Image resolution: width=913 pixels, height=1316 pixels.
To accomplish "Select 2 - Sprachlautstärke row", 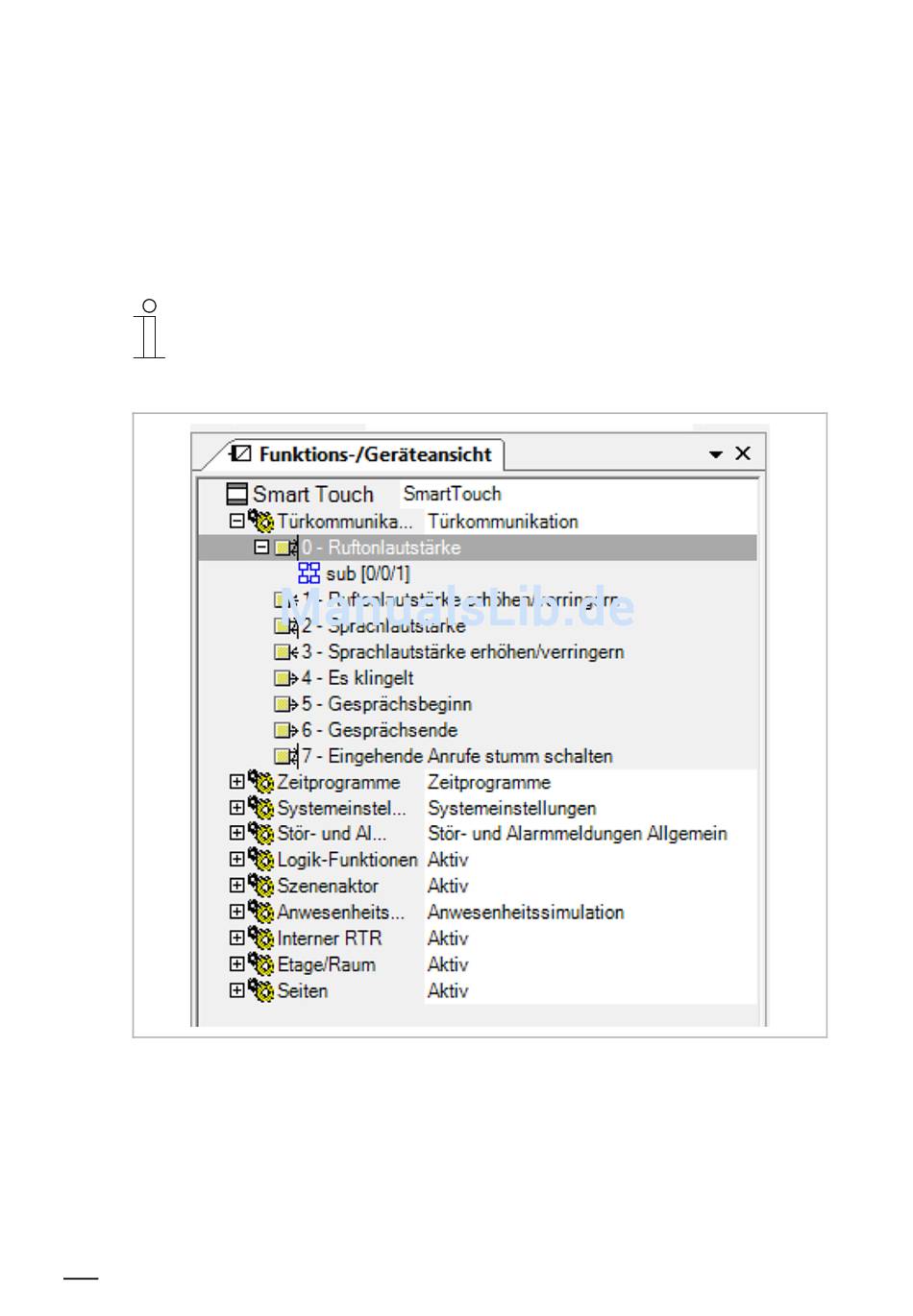I will (x=383, y=625).
